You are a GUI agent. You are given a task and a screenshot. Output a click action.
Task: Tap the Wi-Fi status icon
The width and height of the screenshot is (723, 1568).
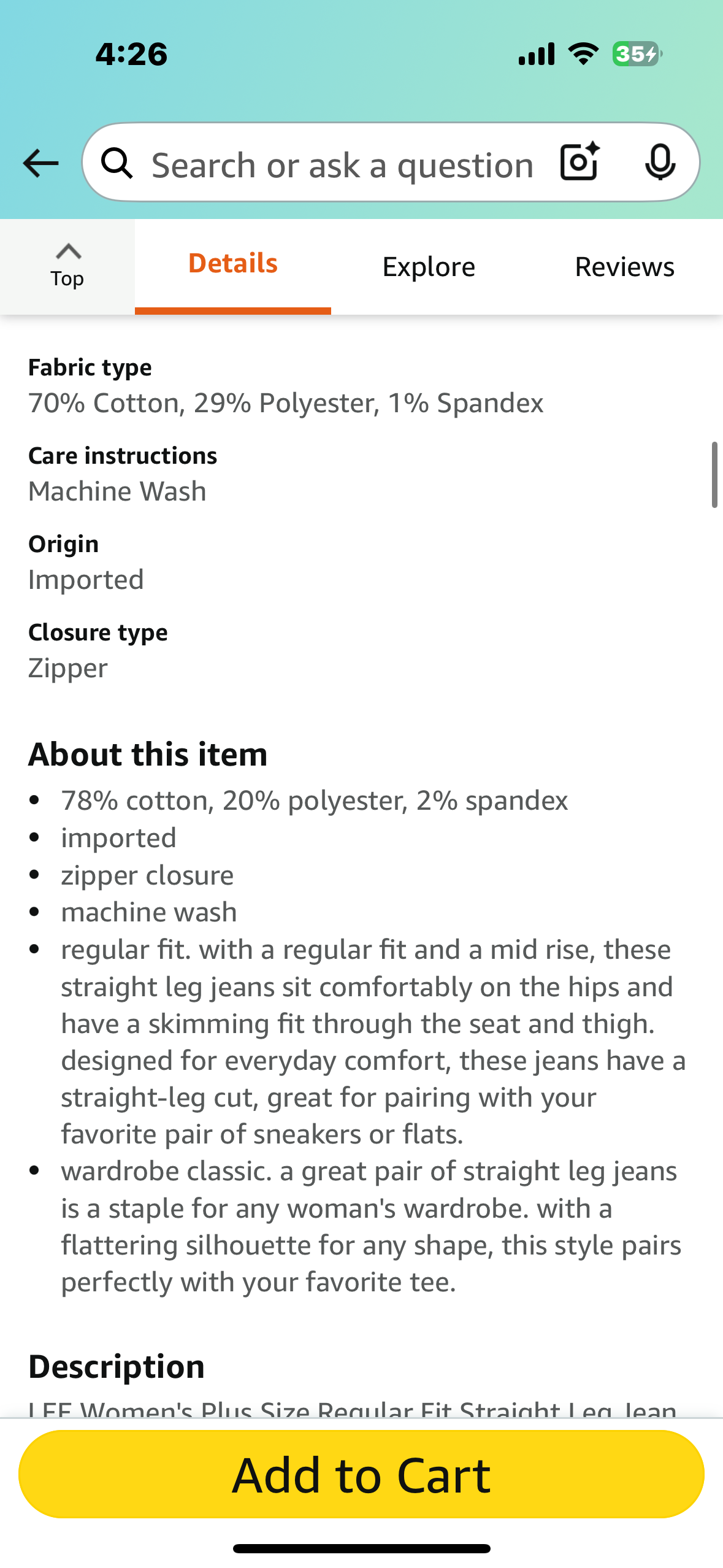pos(583,54)
